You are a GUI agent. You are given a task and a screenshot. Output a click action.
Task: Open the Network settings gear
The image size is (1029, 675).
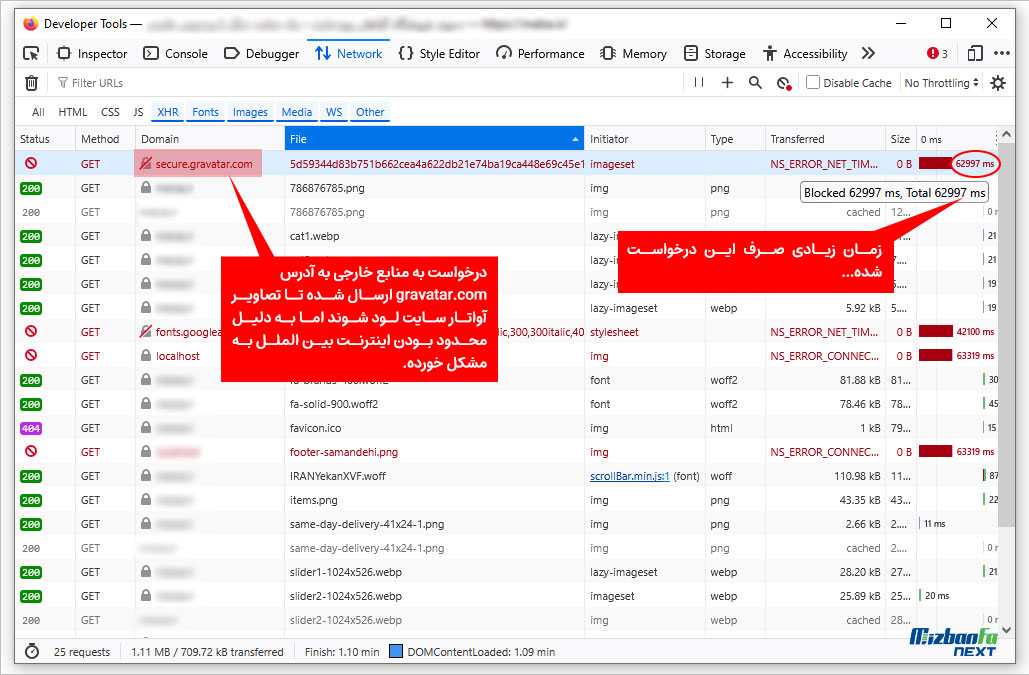click(997, 83)
